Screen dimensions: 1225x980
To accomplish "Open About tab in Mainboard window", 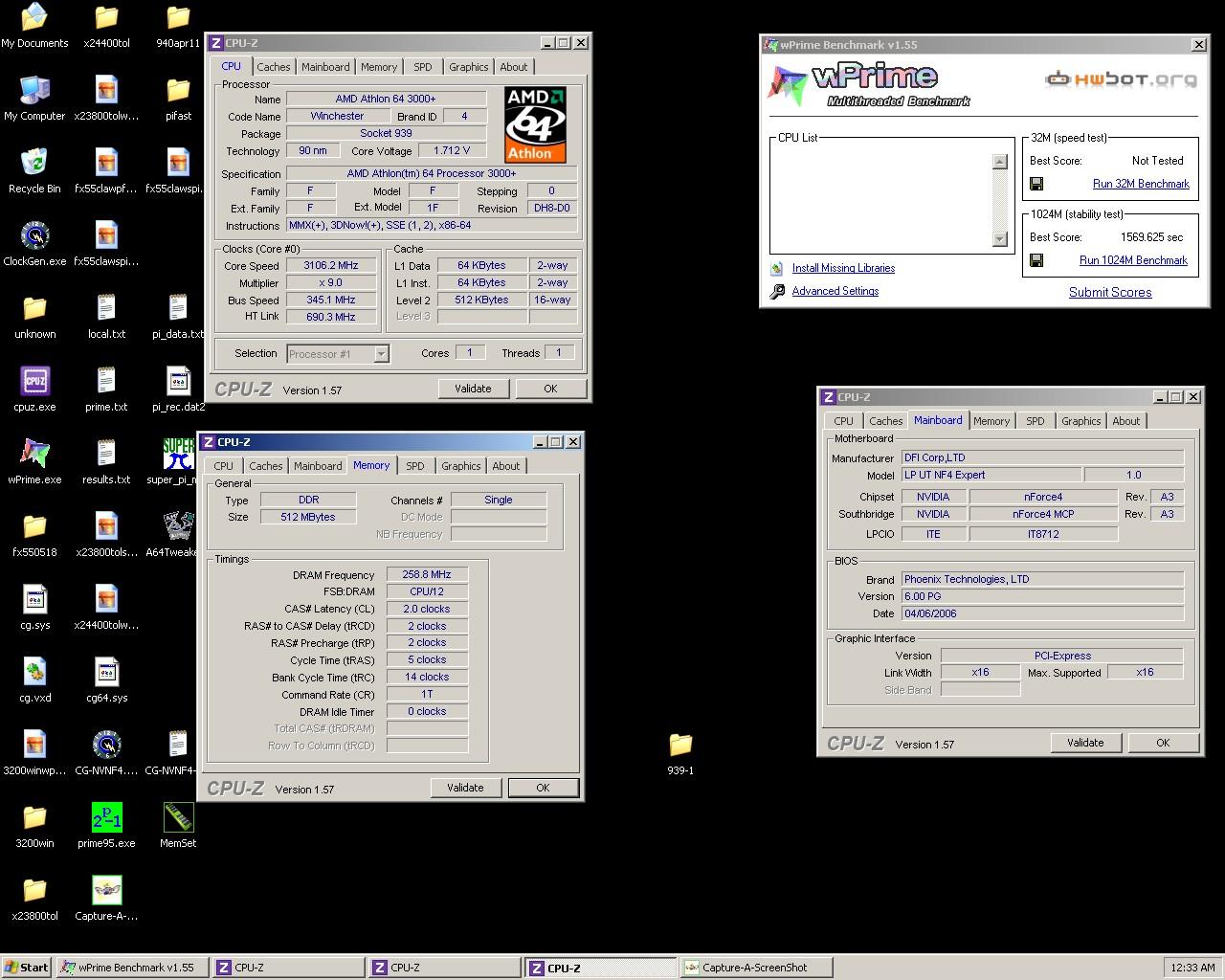I will pyautogui.click(x=1125, y=421).
